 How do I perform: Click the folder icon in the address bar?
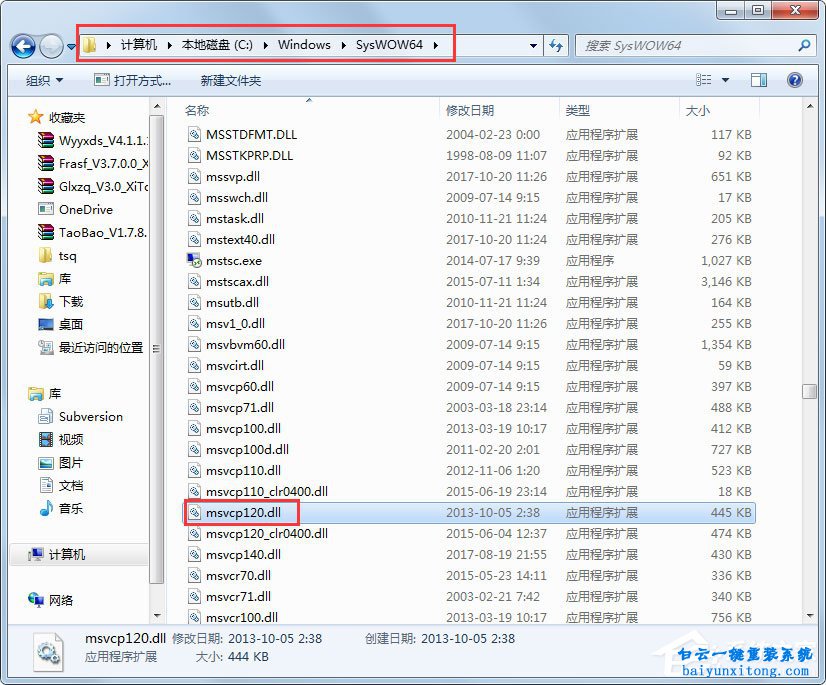point(89,45)
